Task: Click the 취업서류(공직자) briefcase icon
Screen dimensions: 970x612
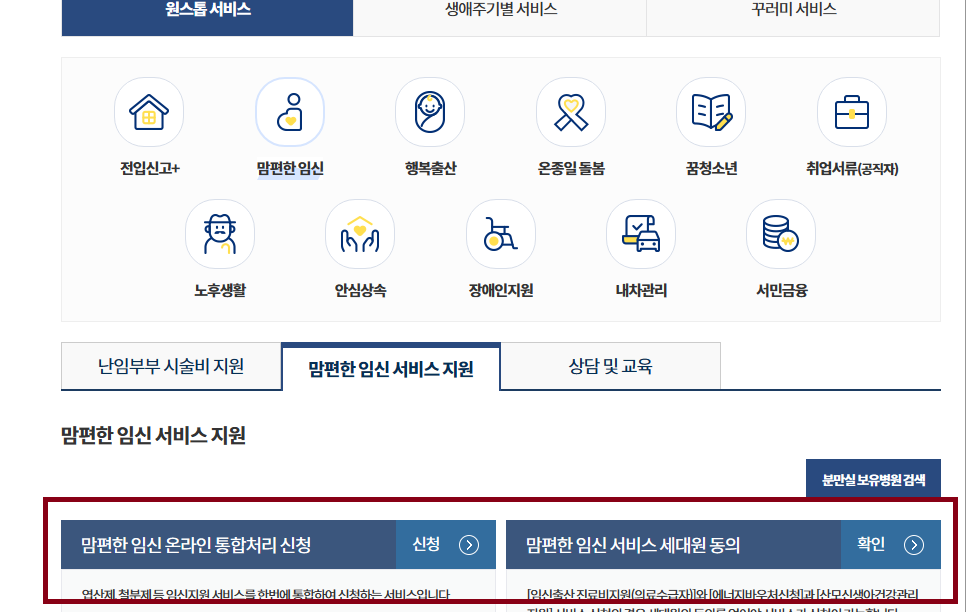Action: pyautogui.click(x=851, y=112)
